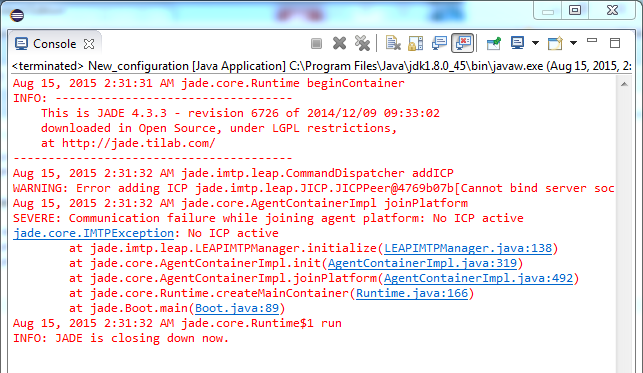Image resolution: width=643 pixels, height=373 pixels.
Task: Click the console scrollbar up arrow
Action: [624, 84]
